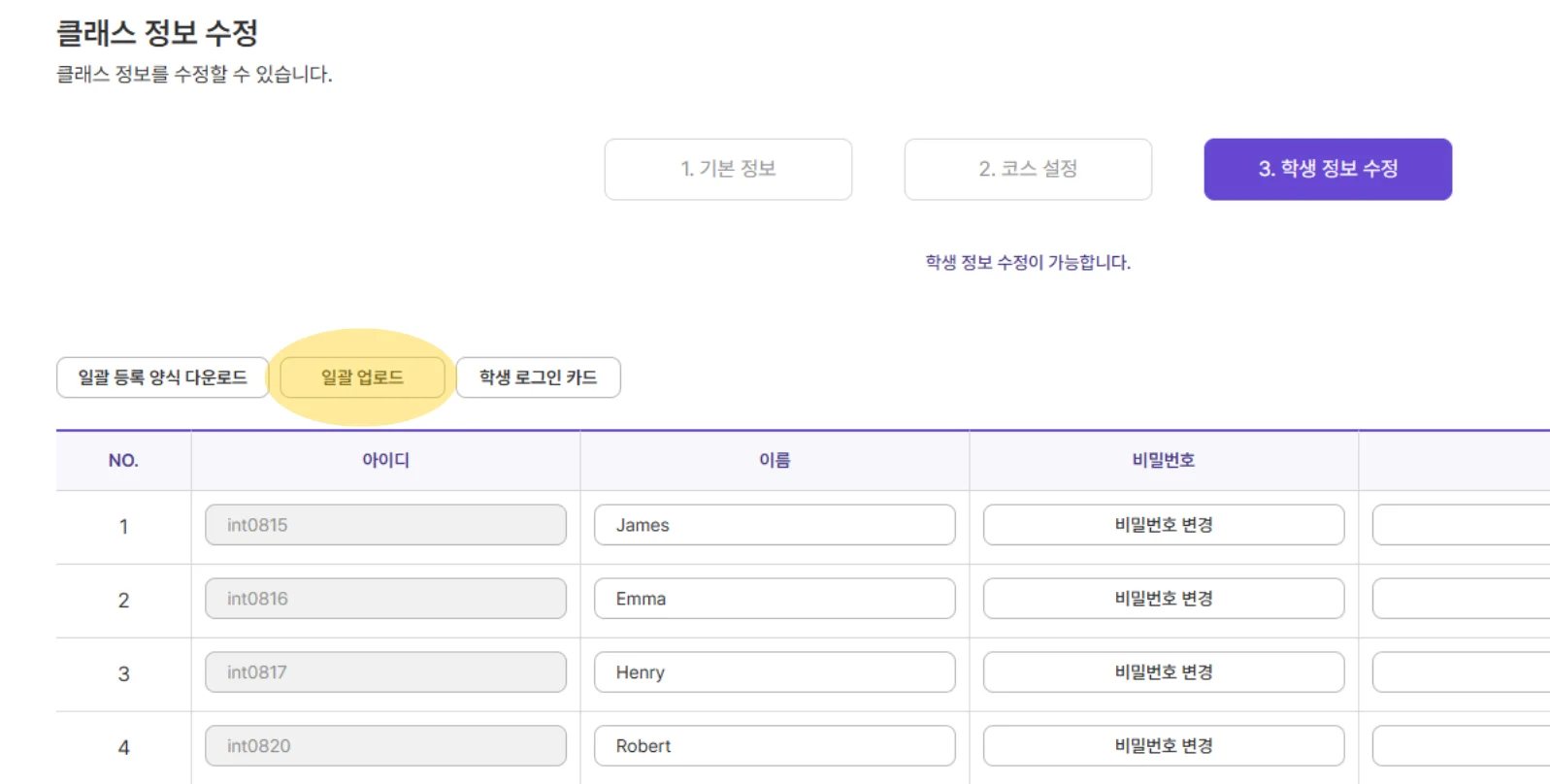
Task: Click the int0817 ID field
Action: (x=385, y=672)
